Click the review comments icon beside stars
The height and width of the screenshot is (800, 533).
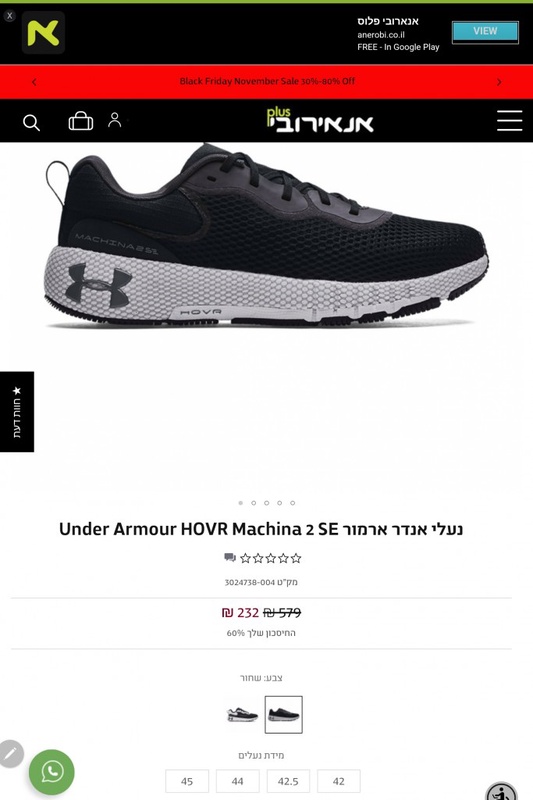tap(230, 557)
